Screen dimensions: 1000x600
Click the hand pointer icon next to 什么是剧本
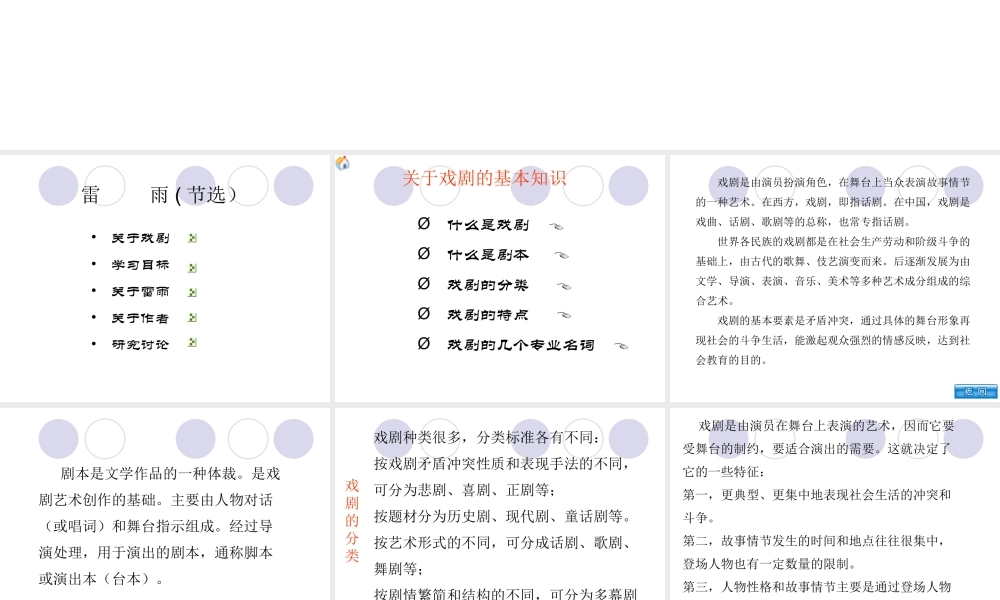pos(561,255)
